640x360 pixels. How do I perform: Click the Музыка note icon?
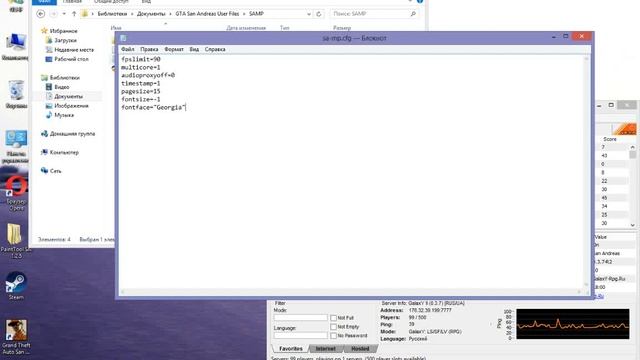point(49,115)
